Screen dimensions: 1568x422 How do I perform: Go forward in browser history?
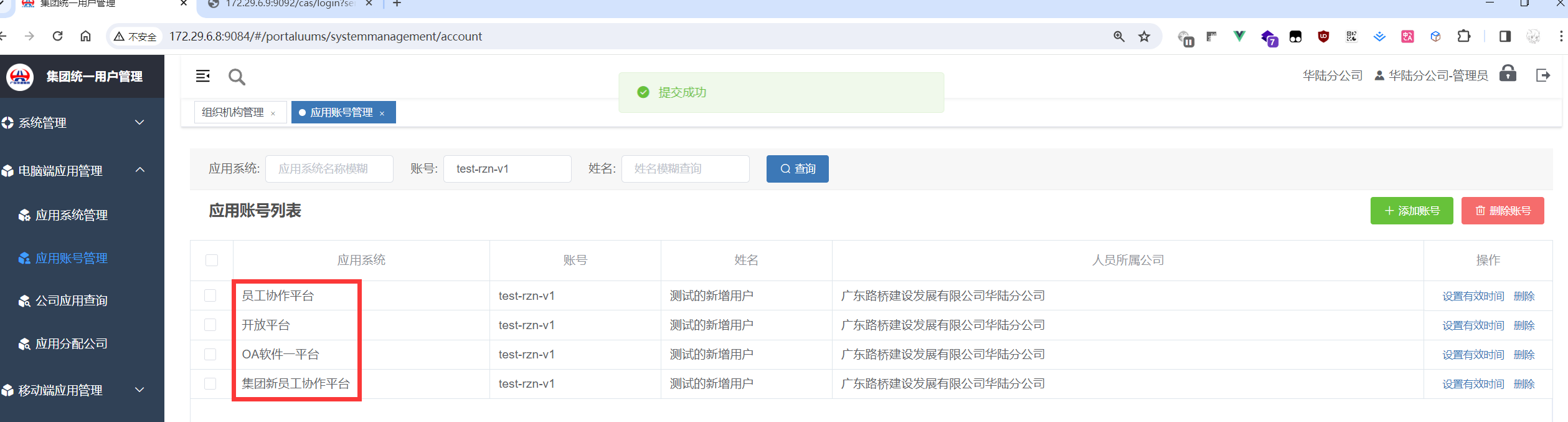[29, 36]
